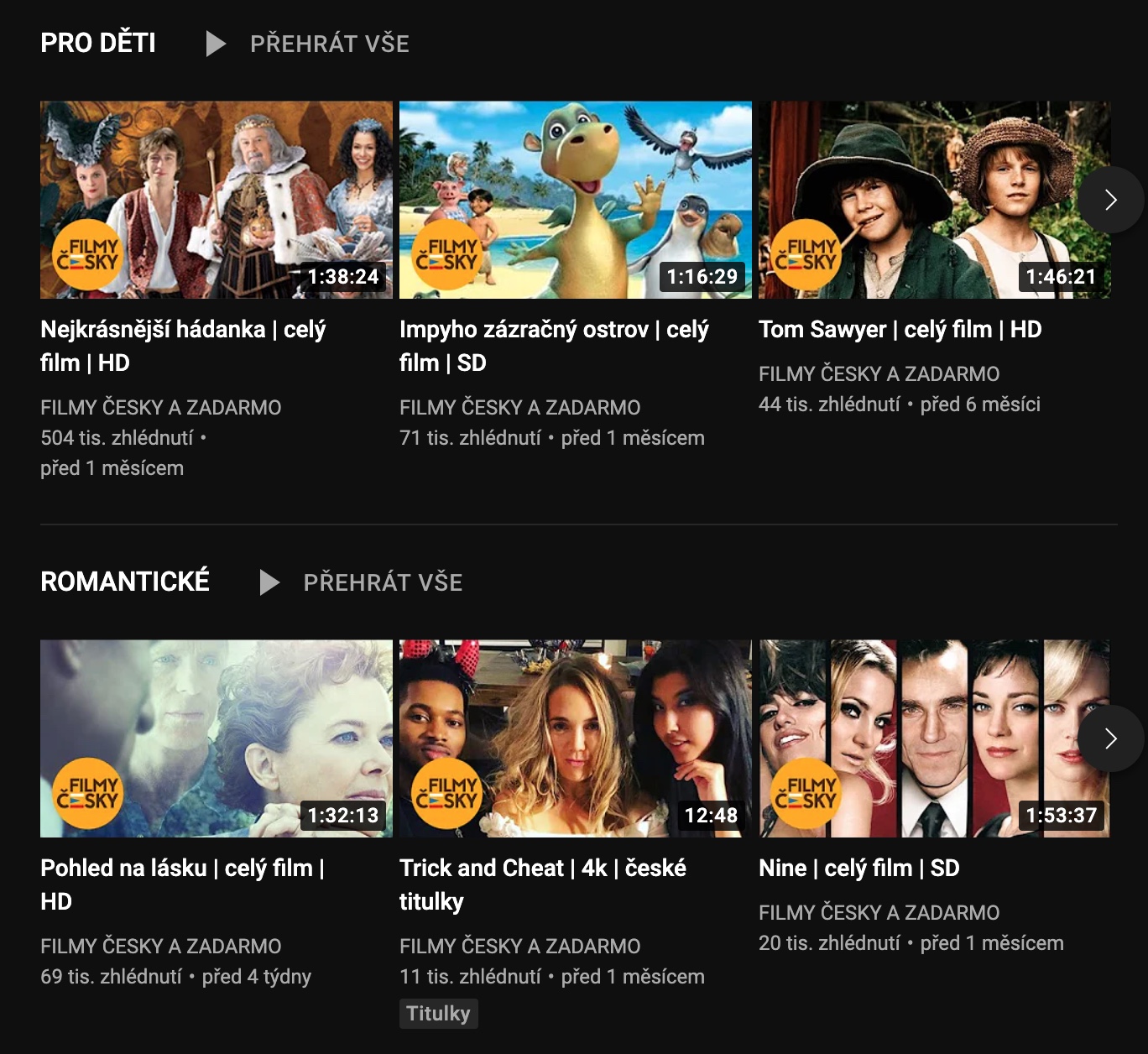
Task: Open channel name under Nine
Action: (879, 913)
